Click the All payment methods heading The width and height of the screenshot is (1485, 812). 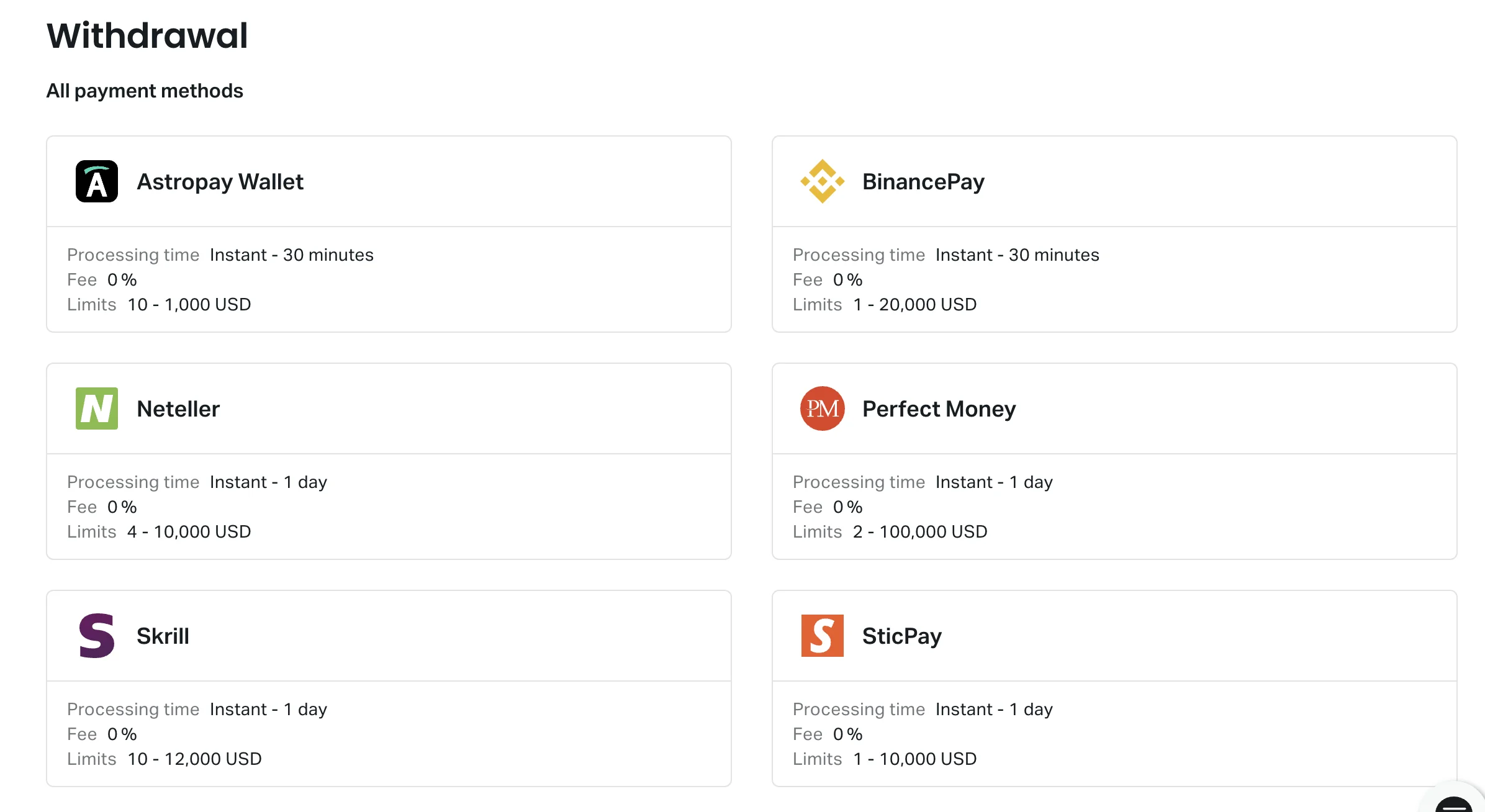point(145,91)
